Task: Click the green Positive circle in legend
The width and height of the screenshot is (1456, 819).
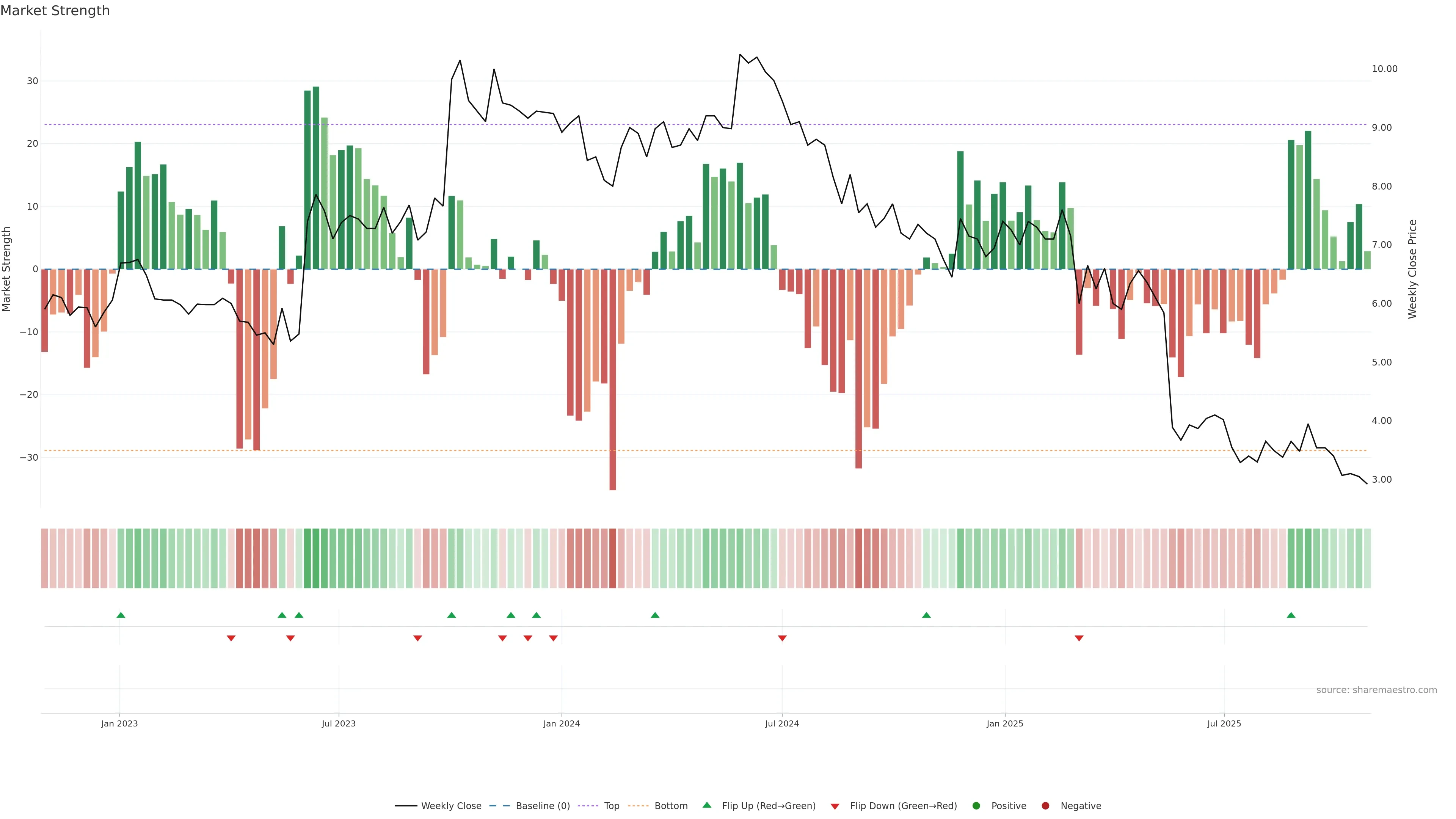Action: (976, 805)
